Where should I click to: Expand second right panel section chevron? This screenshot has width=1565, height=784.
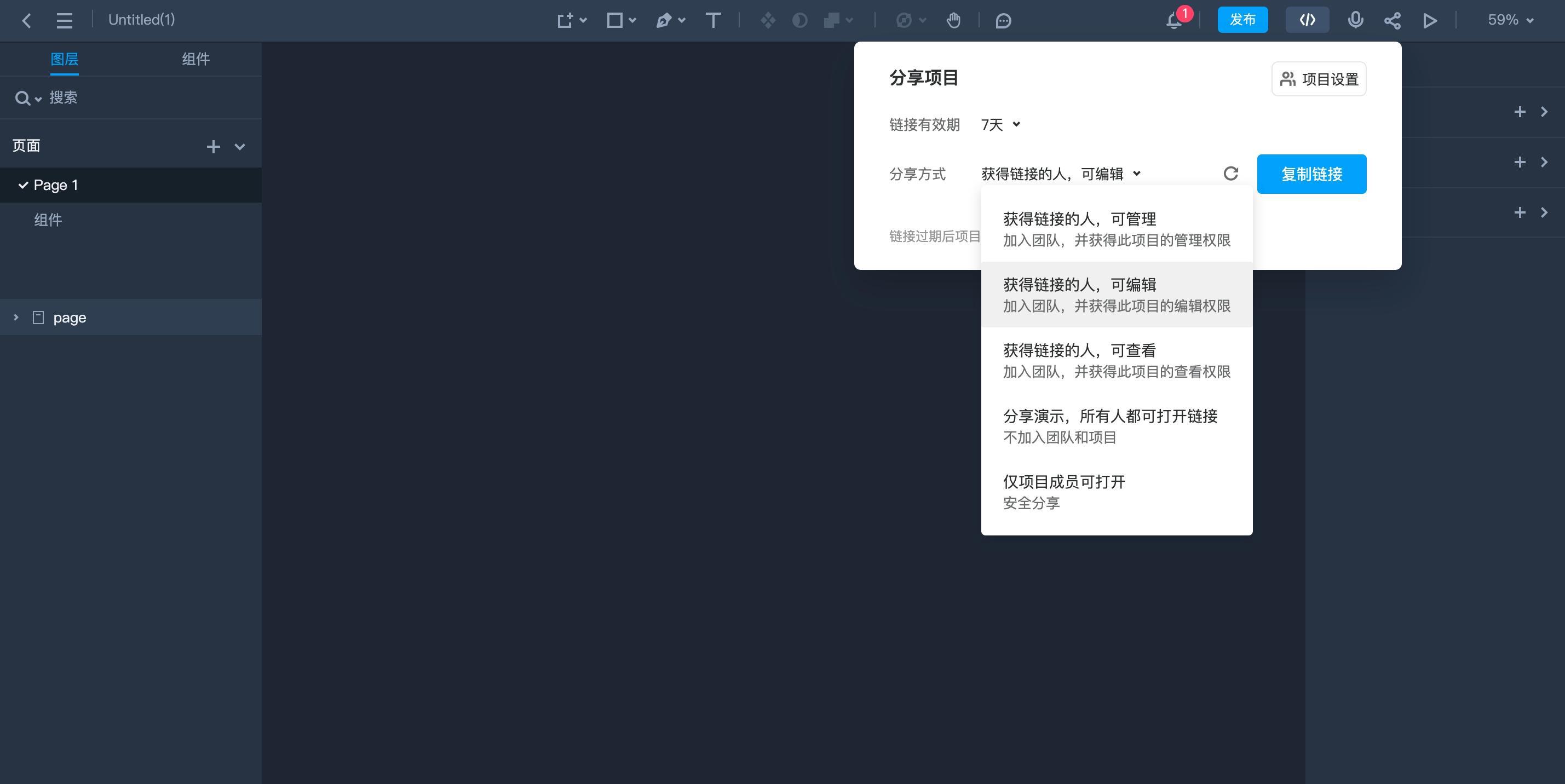pos(1544,162)
